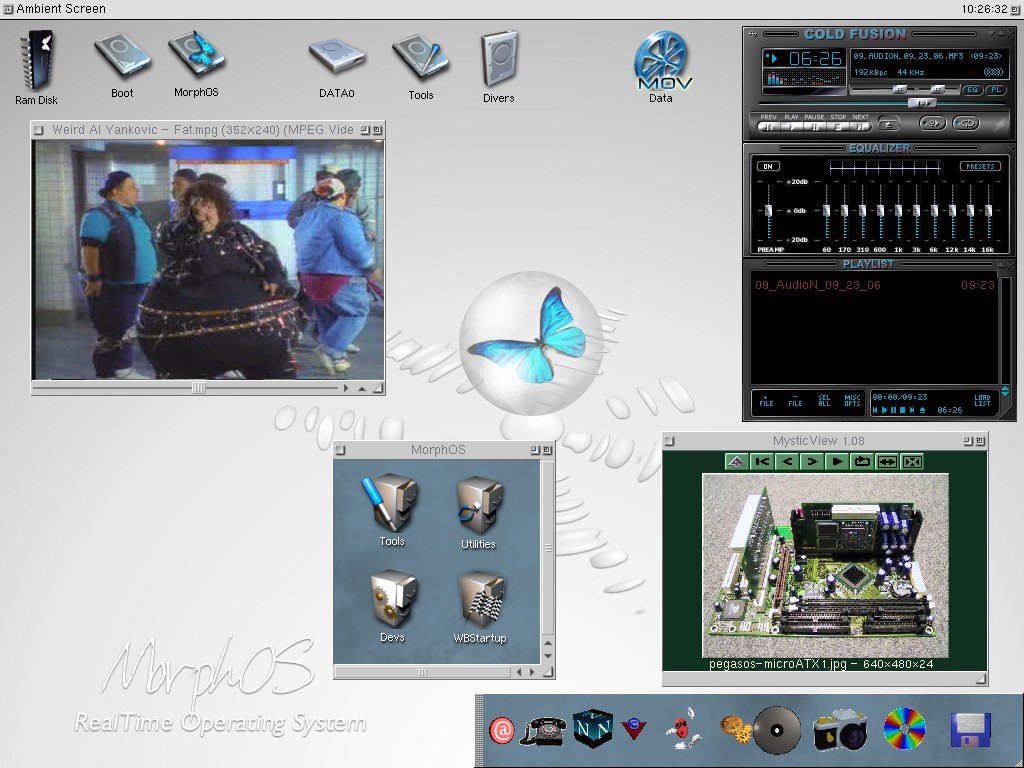Launch the camera icon in the dock
The image size is (1024, 768).
pos(840,729)
